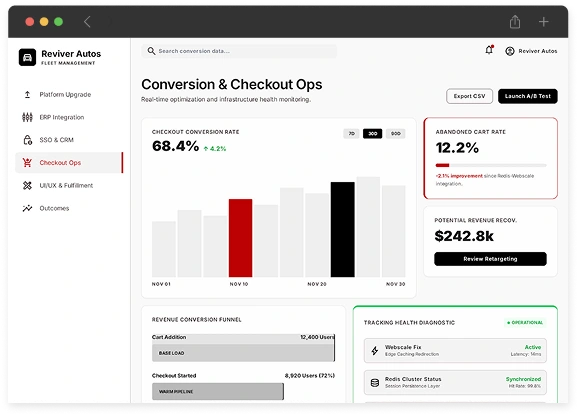The width and height of the screenshot is (579, 416).
Task: Click Reviver Autos account name
Action: [538, 51]
